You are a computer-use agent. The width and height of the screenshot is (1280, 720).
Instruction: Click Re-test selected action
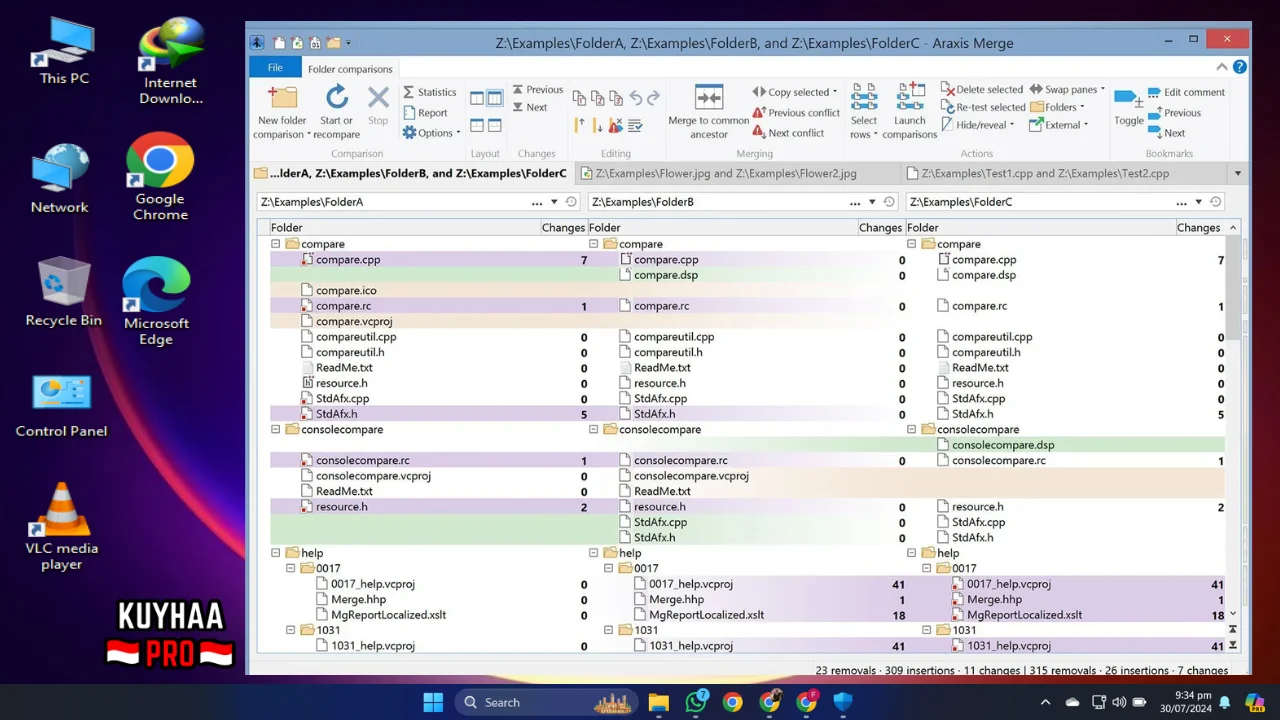coord(983,107)
